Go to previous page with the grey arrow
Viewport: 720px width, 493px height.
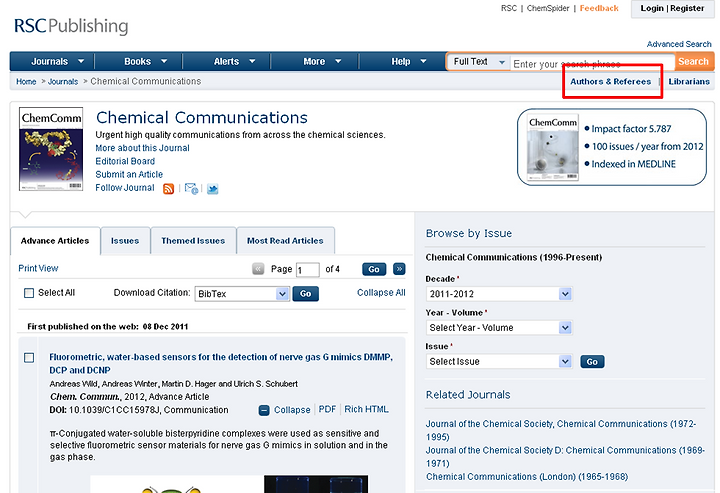258,269
